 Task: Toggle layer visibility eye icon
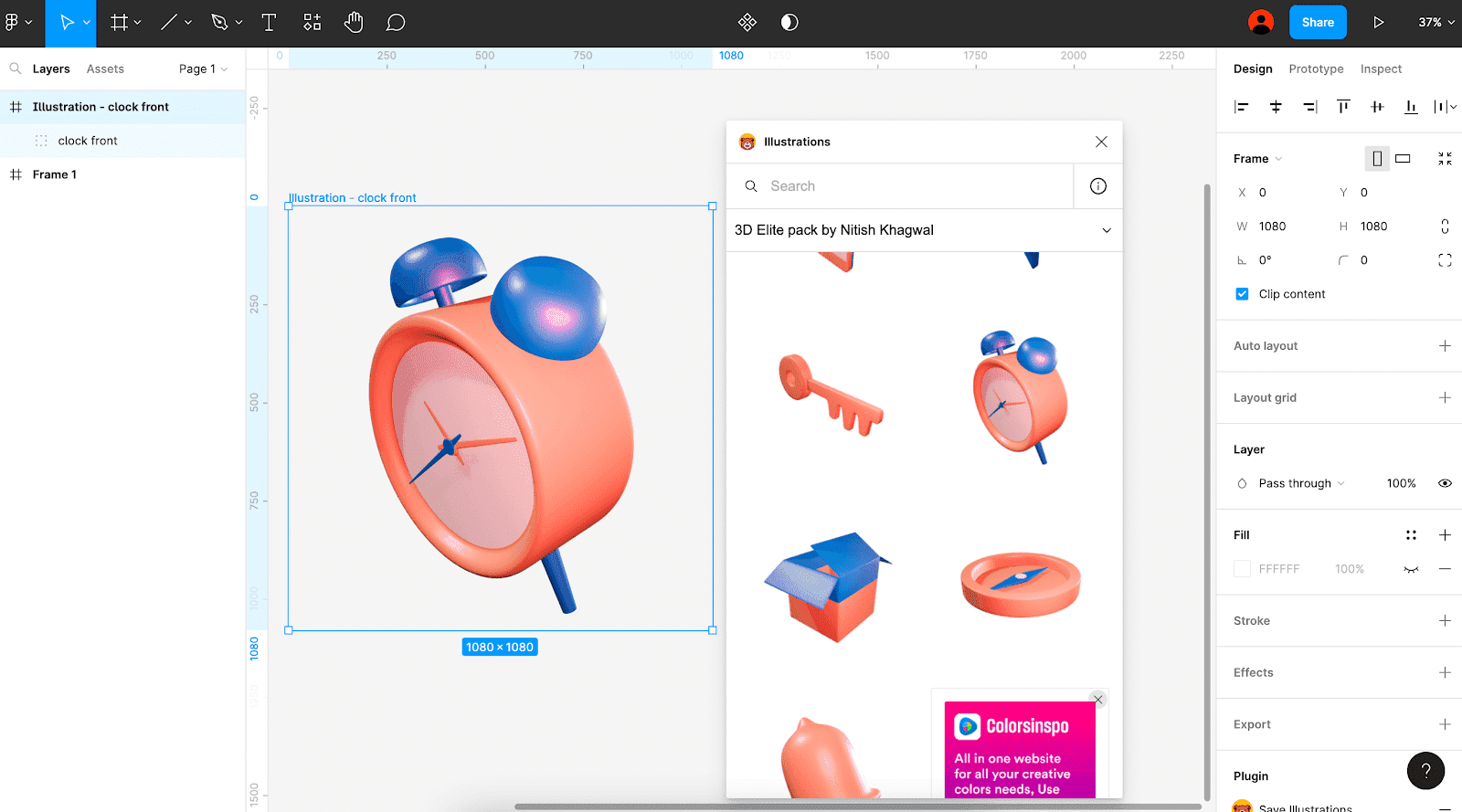[1445, 483]
